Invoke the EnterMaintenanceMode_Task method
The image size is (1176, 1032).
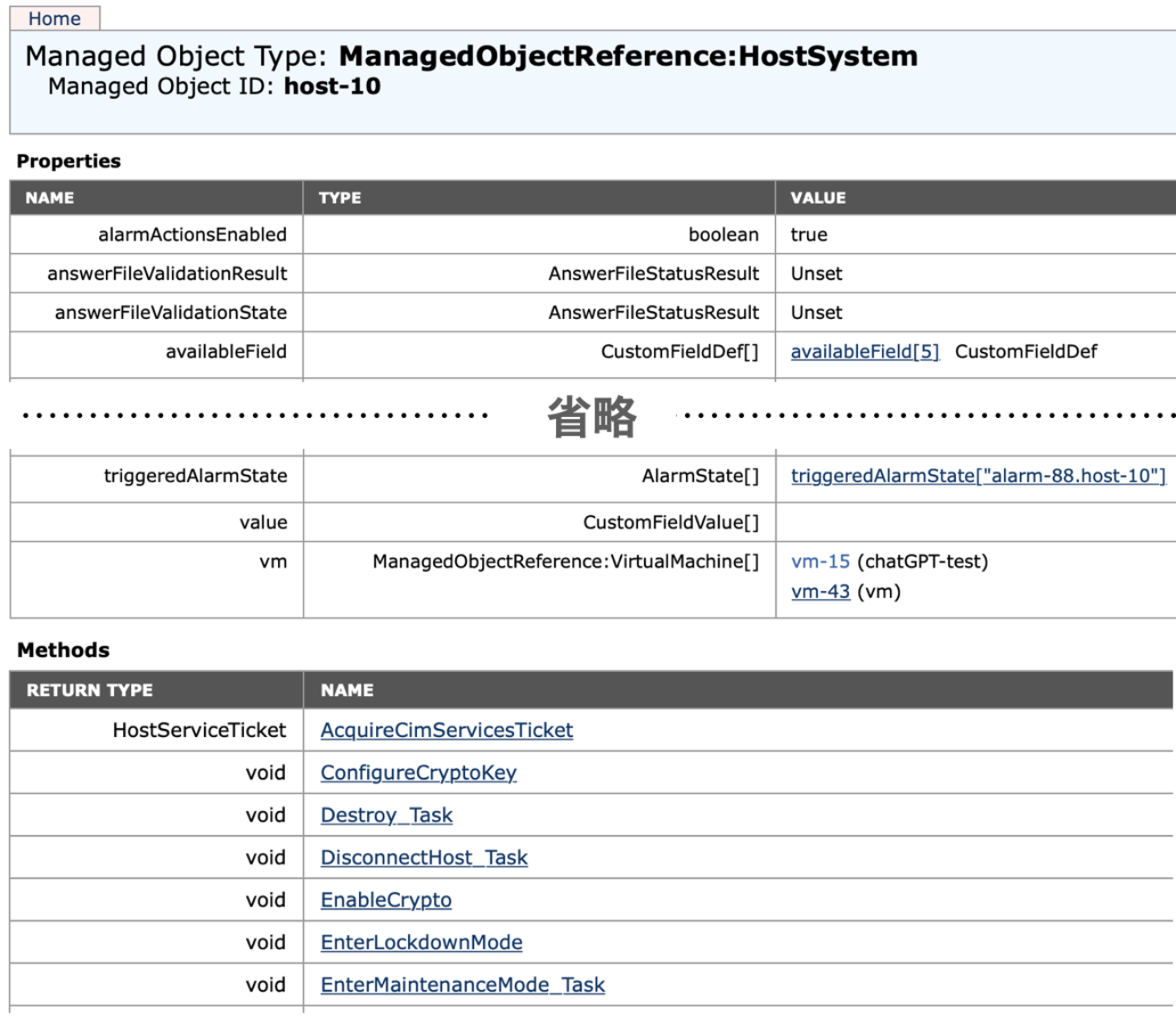pos(463,985)
